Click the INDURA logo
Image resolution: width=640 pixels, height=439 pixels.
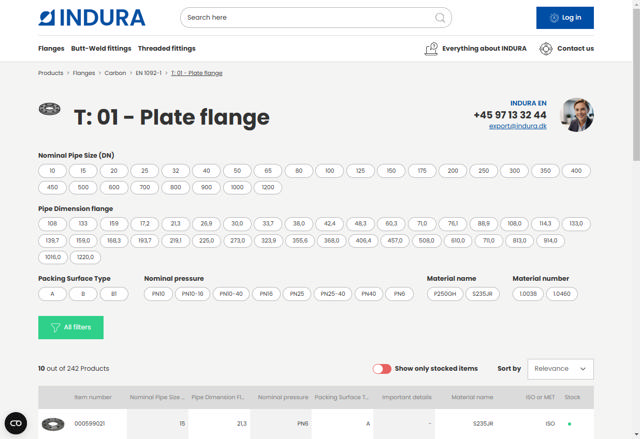pyautogui.click(x=92, y=18)
